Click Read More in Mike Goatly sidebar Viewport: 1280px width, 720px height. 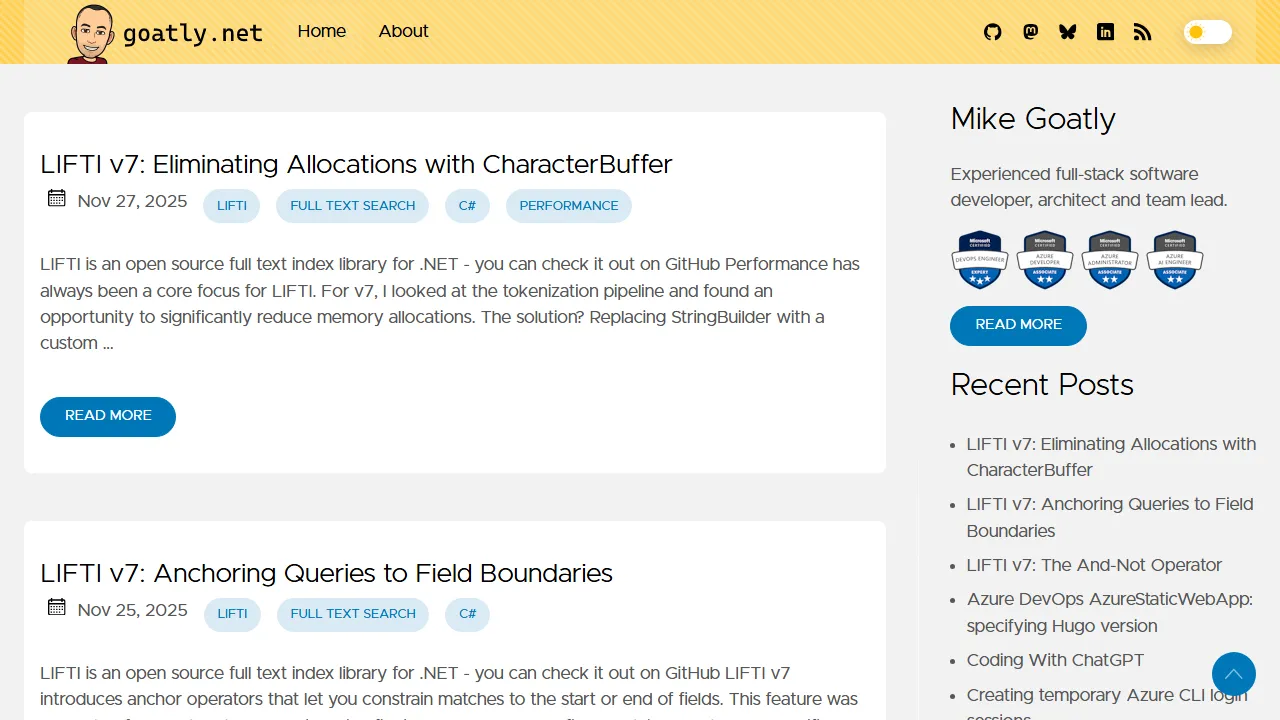coord(1018,325)
